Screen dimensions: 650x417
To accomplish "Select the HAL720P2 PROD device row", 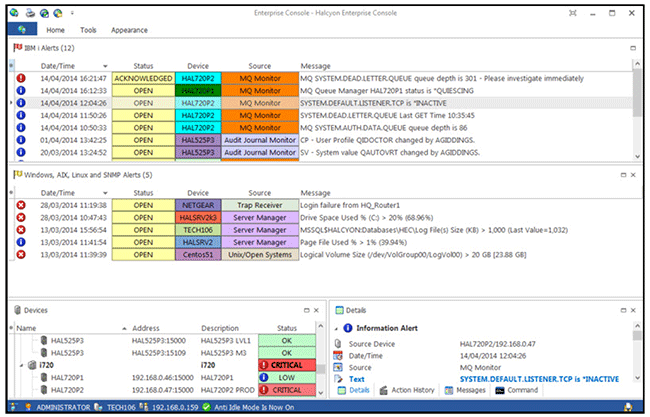I will tap(165, 390).
